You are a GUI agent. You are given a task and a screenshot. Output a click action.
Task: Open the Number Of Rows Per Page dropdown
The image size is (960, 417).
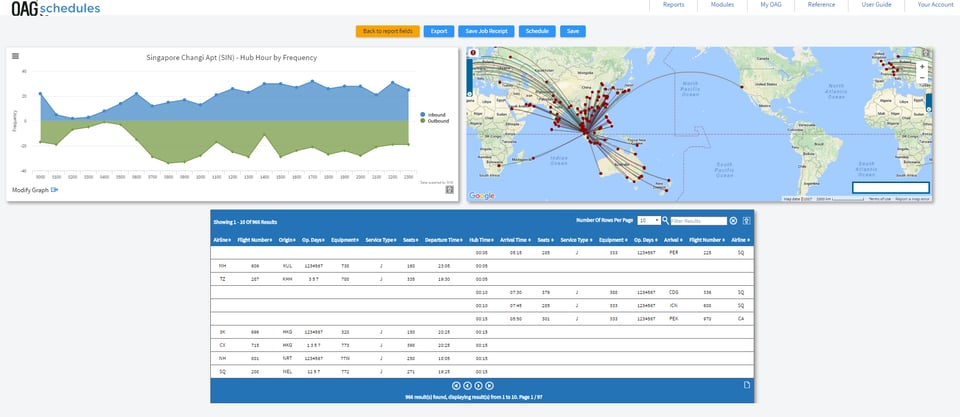[x=648, y=220]
